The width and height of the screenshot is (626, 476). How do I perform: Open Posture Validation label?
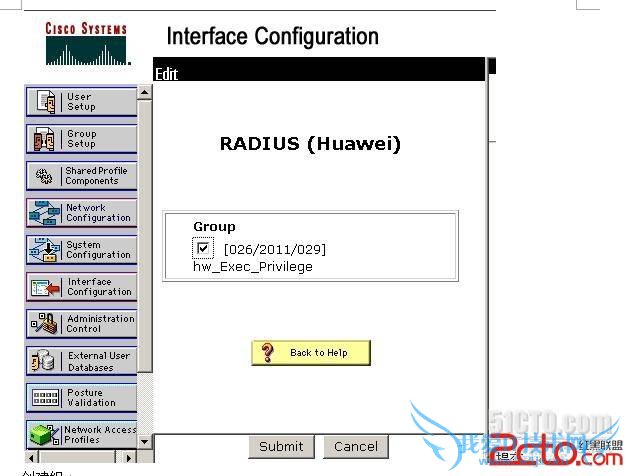tap(91, 398)
